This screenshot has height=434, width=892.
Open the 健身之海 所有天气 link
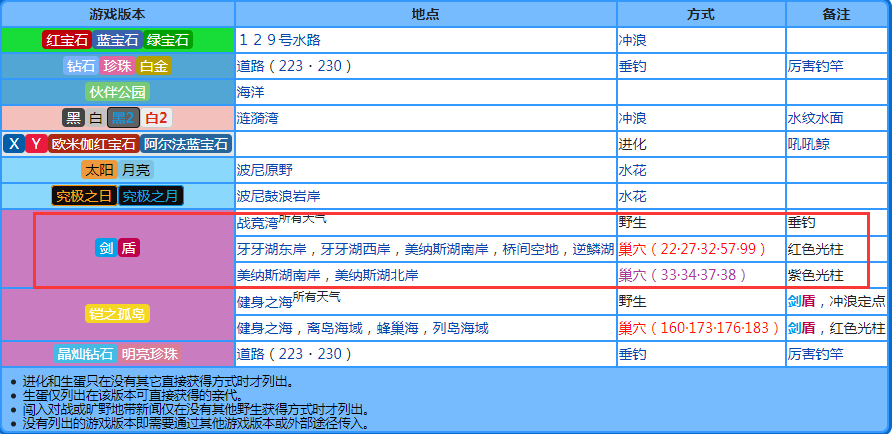pyautogui.click(x=289, y=300)
